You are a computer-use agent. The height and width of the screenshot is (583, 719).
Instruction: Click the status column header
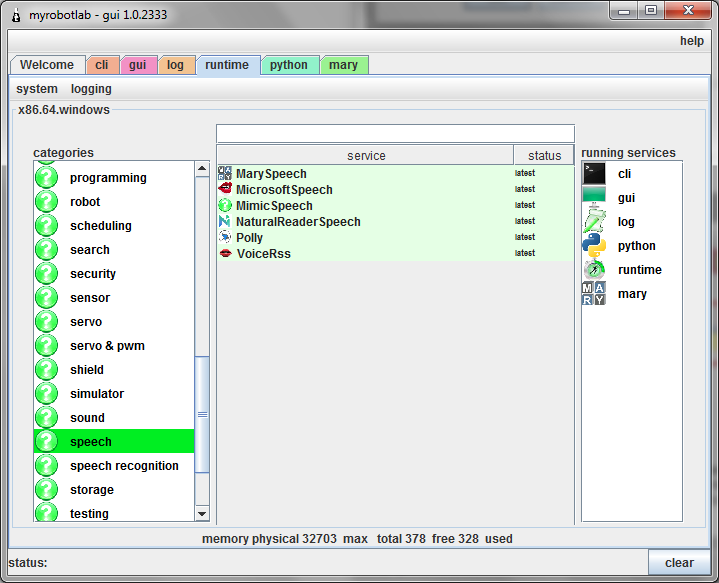[x=544, y=155]
